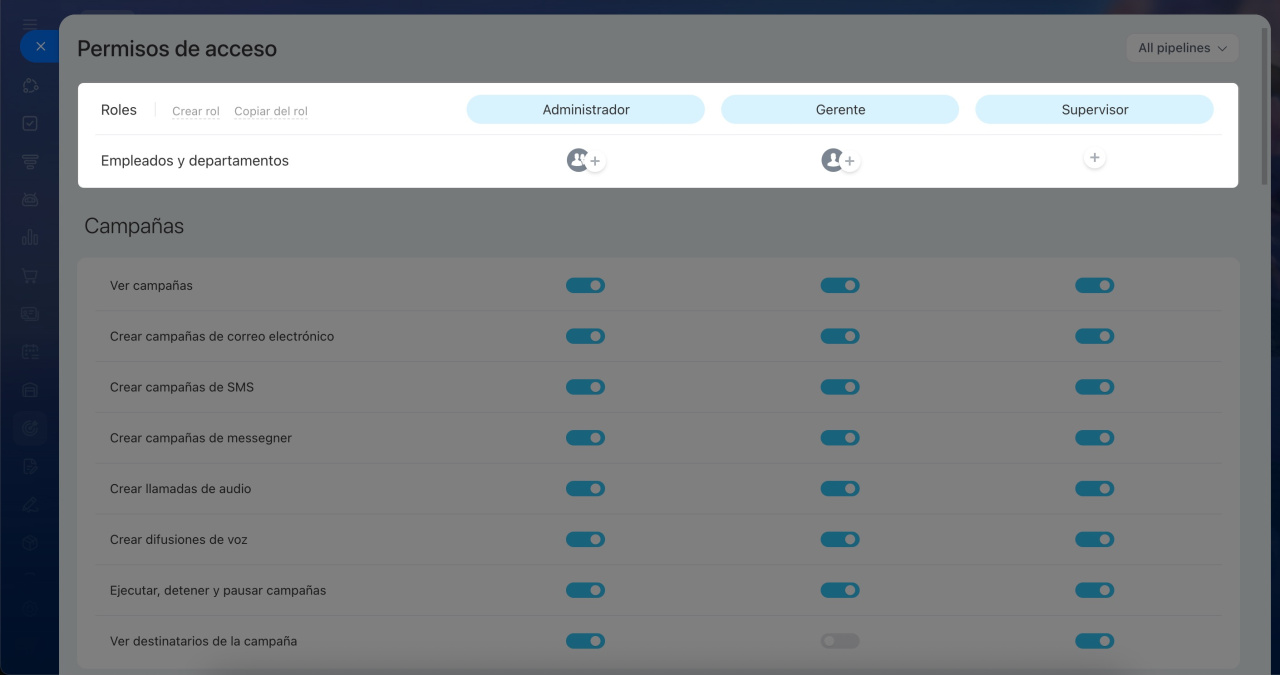Toggle Crear campañas de SMS for Gerente
Image resolution: width=1280 pixels, height=675 pixels.
click(840, 387)
